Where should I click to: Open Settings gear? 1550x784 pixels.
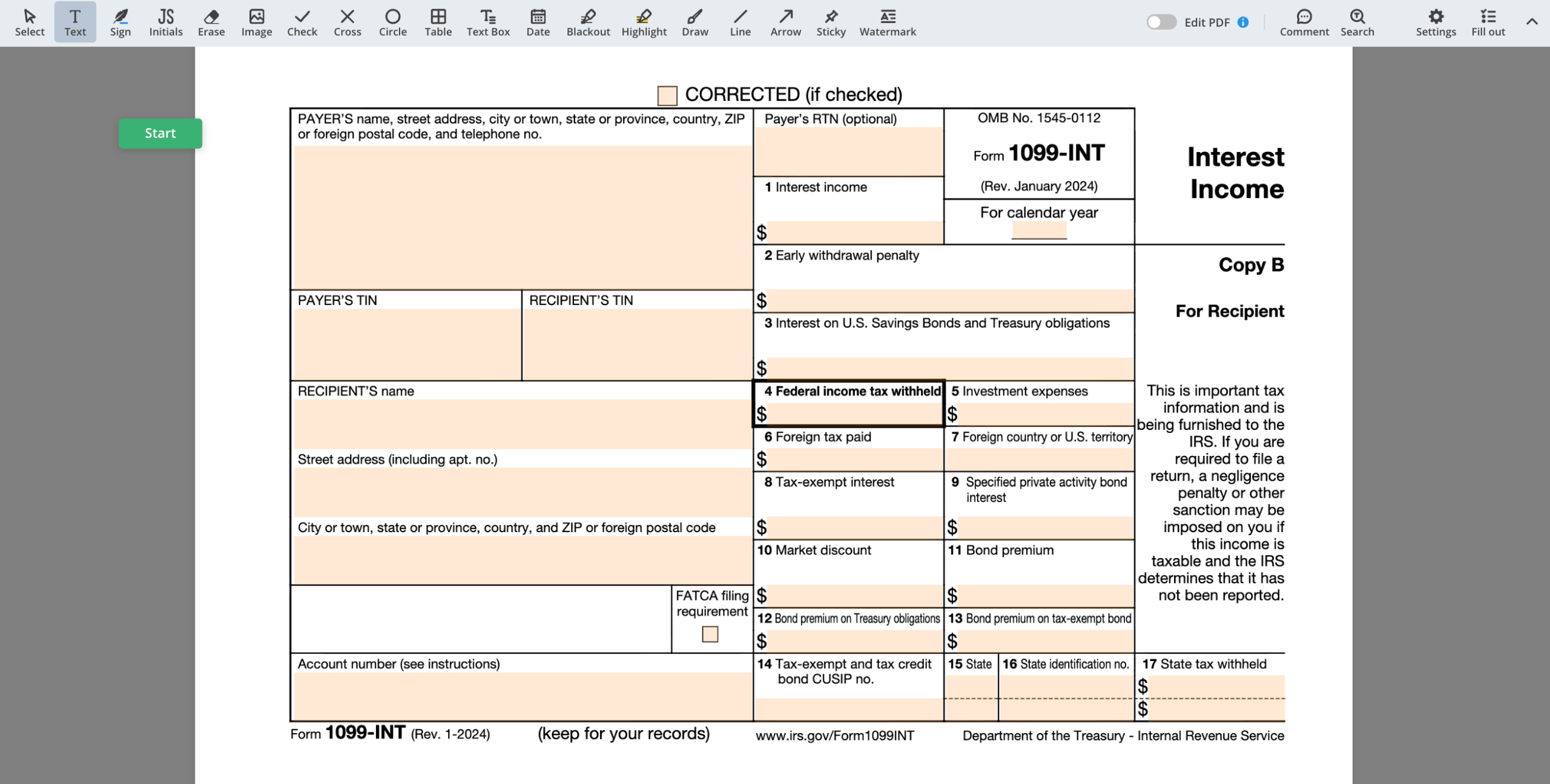point(1436,22)
